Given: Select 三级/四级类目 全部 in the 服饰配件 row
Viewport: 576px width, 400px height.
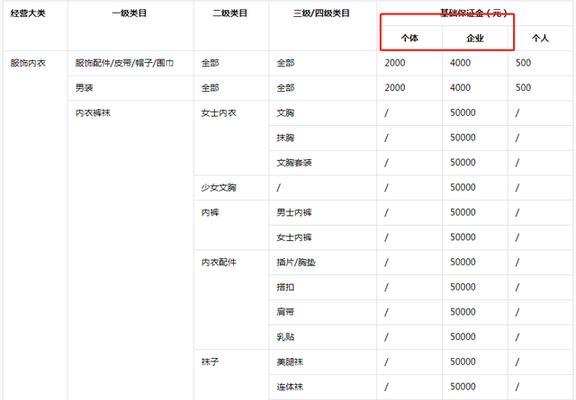Looking at the screenshot, I should point(285,63).
